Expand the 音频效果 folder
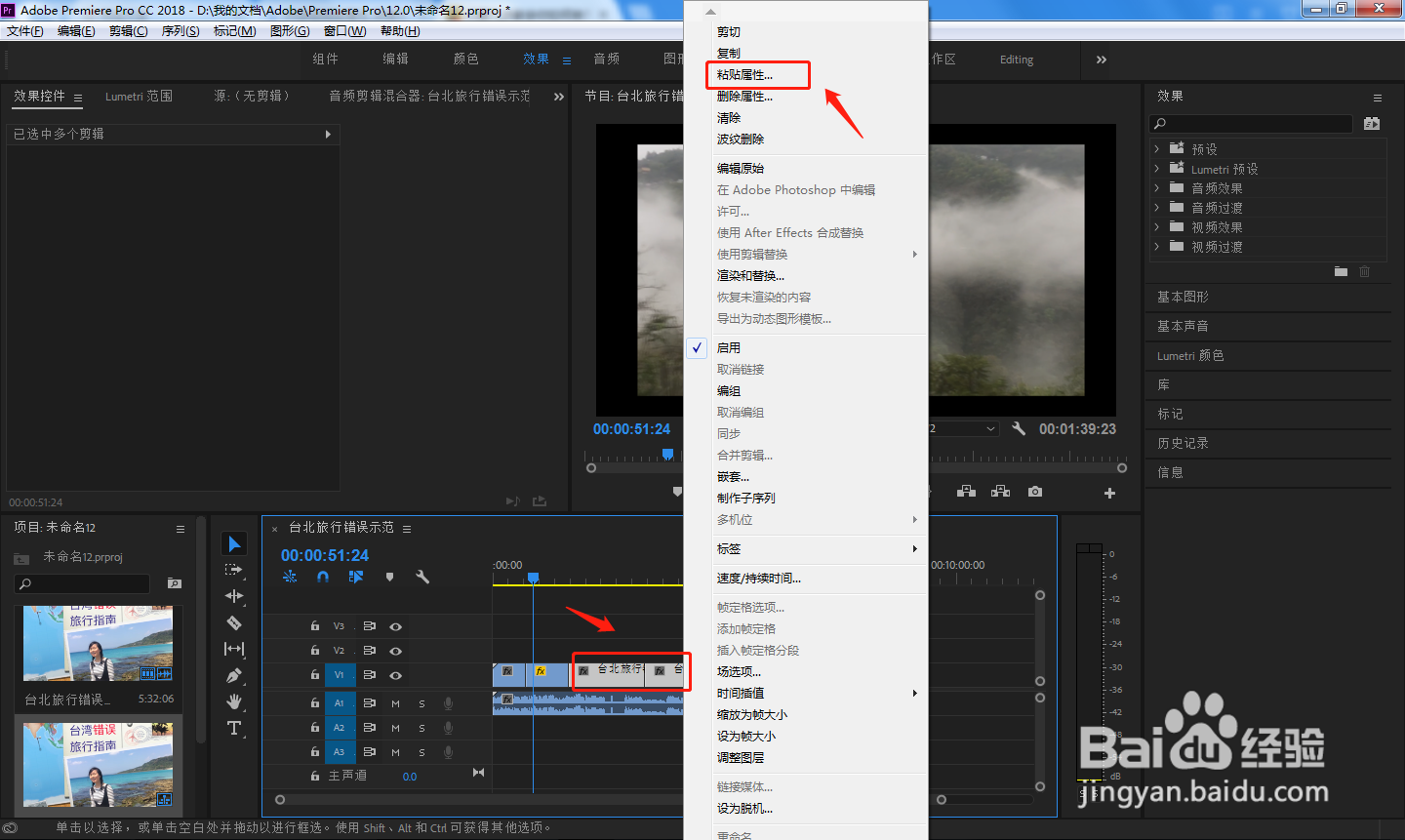The width and height of the screenshot is (1405, 840). [1157, 188]
